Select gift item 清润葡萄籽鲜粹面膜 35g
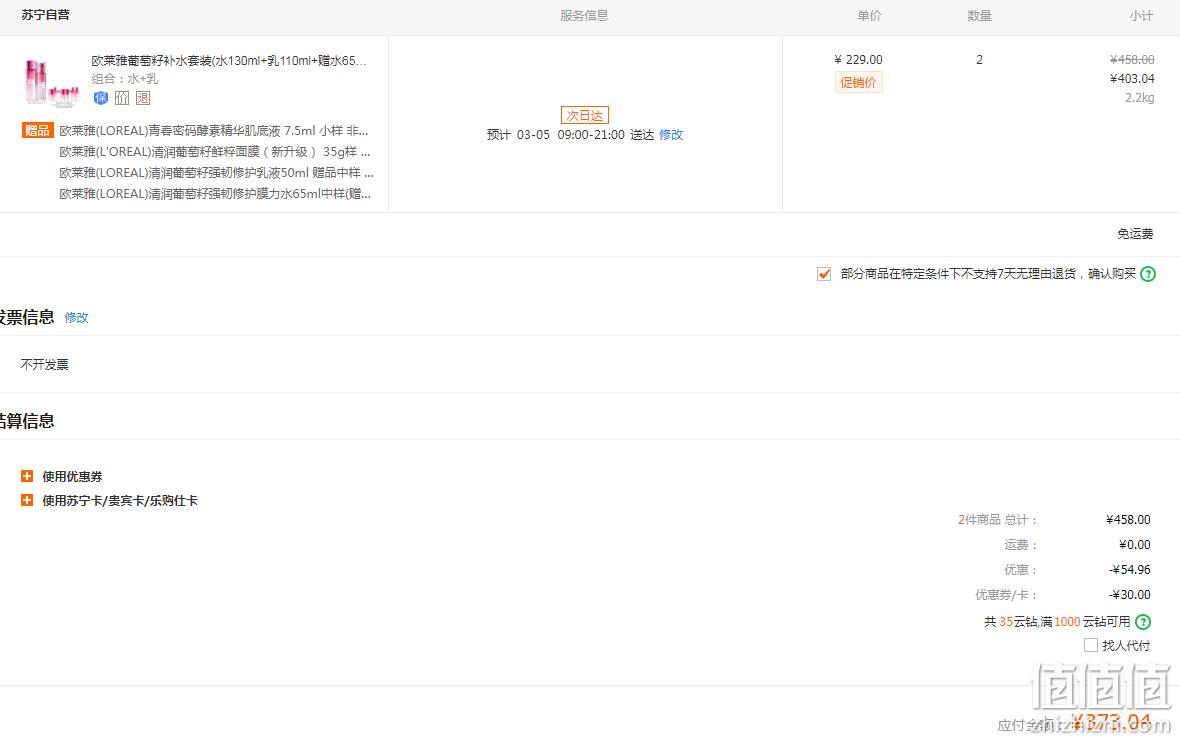Viewport: 1180px width, 742px height. pos(214,152)
